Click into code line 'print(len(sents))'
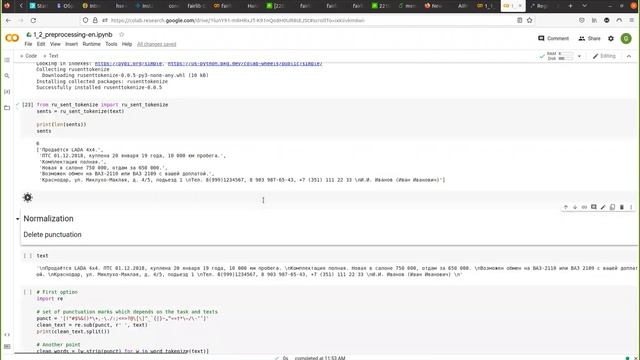Image resolution: width=640 pixels, height=360 pixels. pos(61,124)
